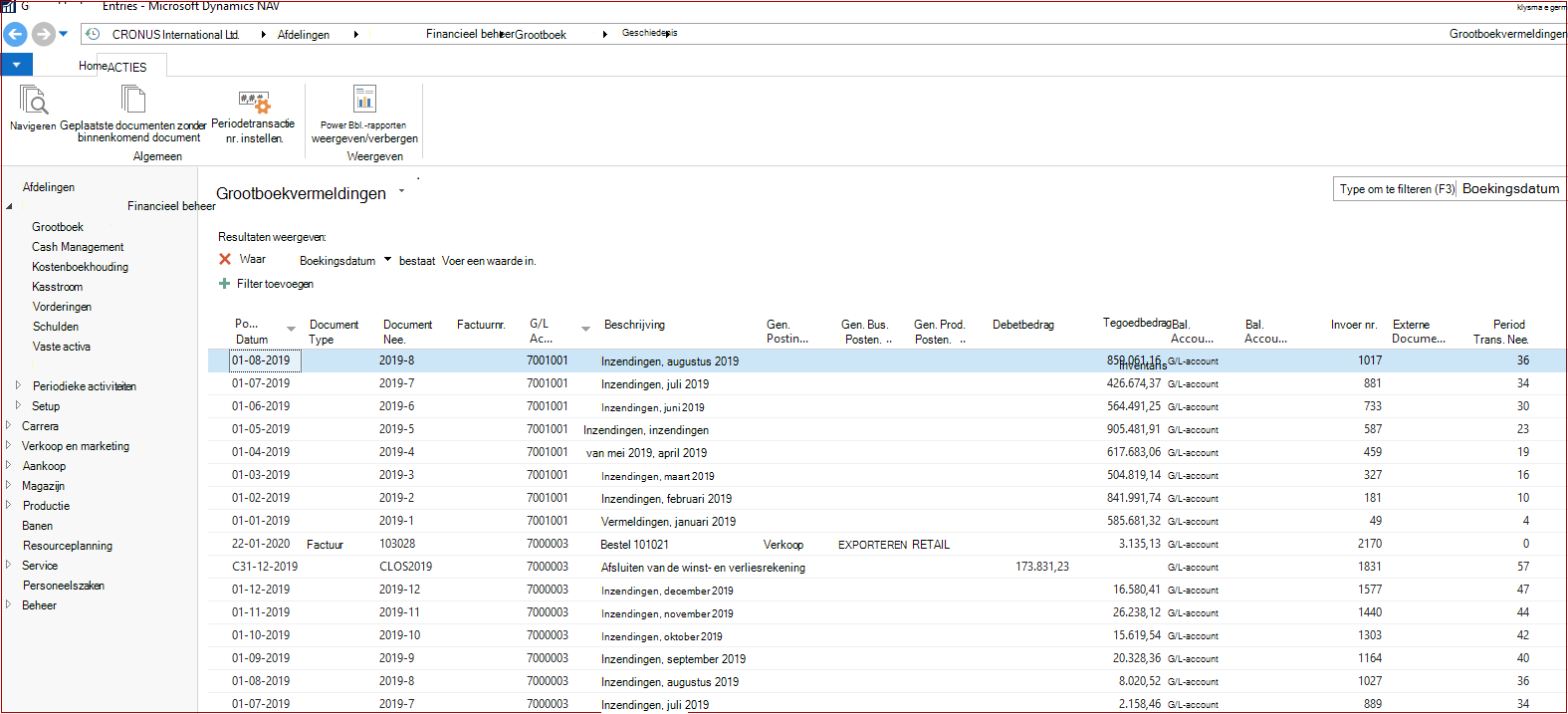Click the forward navigation arrow
The width and height of the screenshot is (1568, 714).
click(x=43, y=34)
